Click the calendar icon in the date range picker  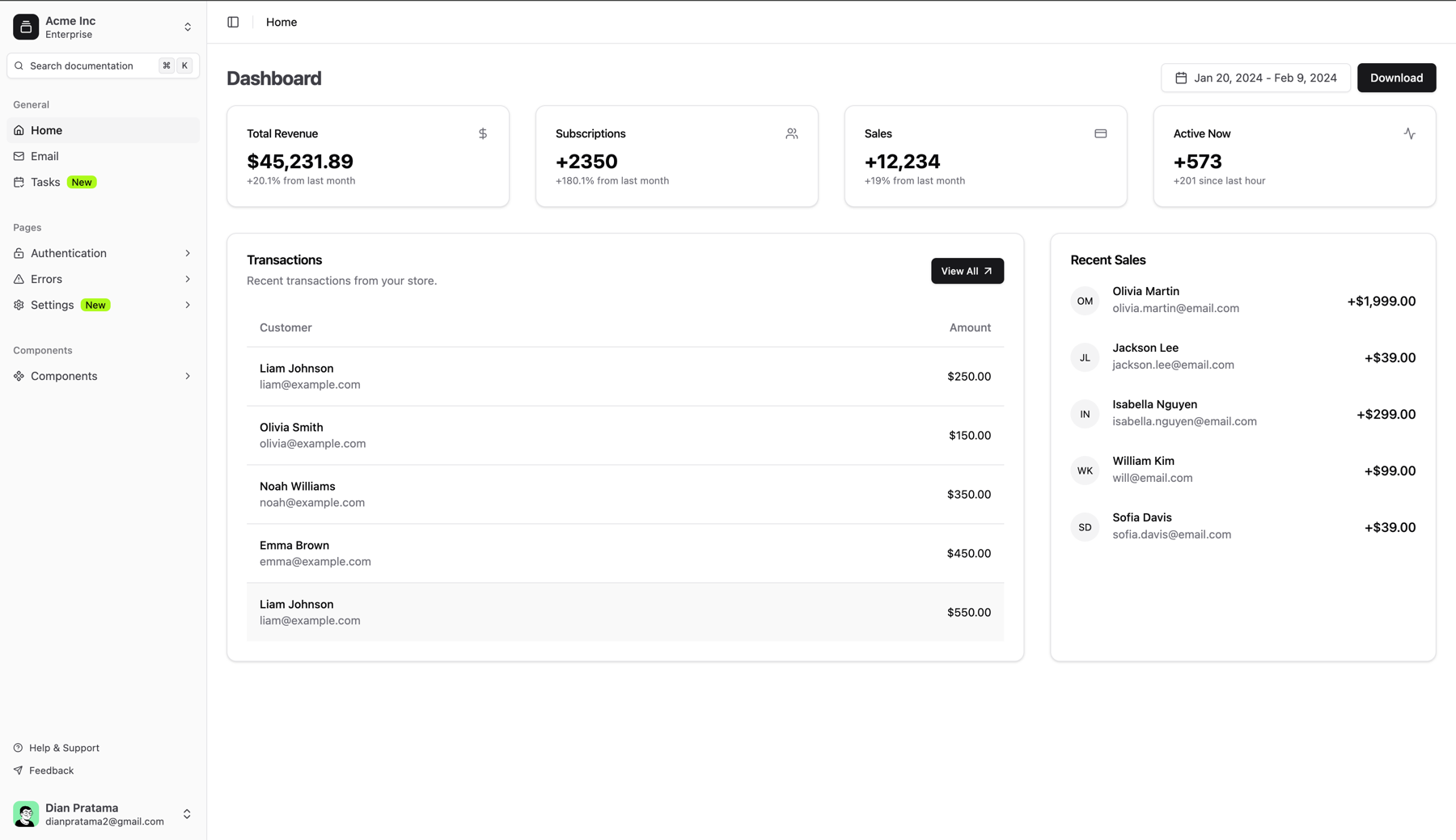point(1183,78)
